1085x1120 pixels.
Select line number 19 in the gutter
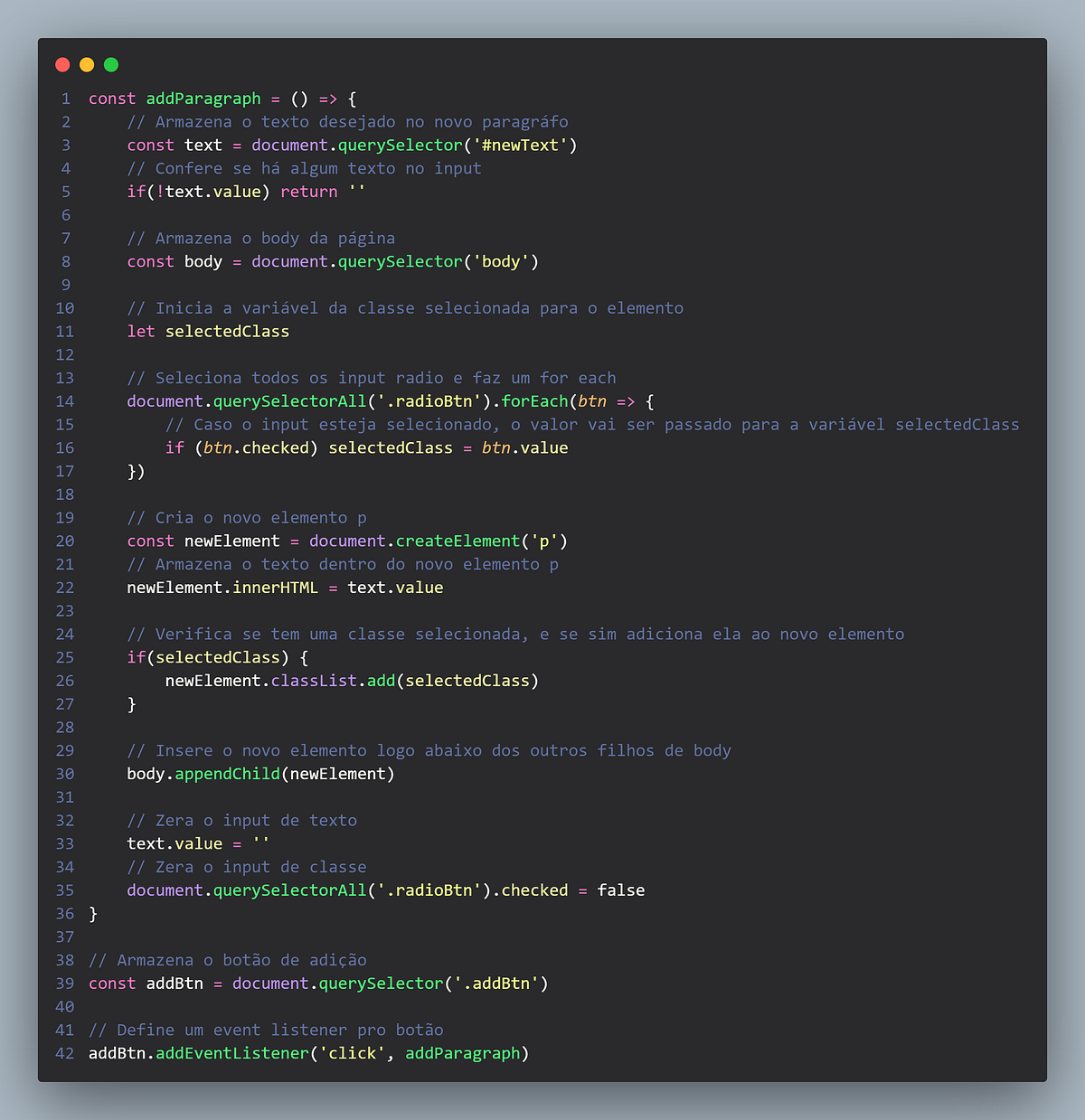pos(65,517)
